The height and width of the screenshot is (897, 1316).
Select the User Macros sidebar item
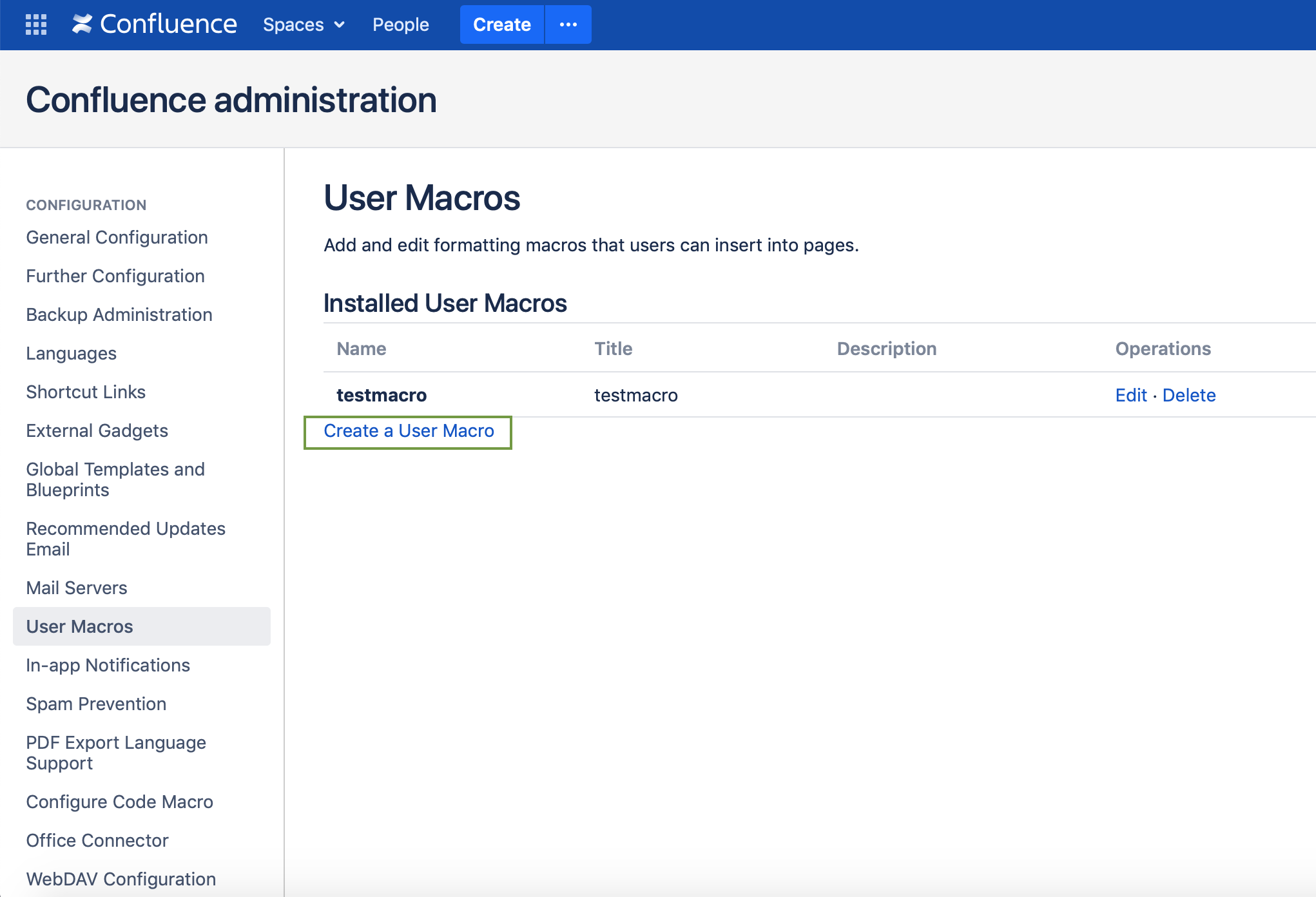pyautogui.click(x=79, y=626)
